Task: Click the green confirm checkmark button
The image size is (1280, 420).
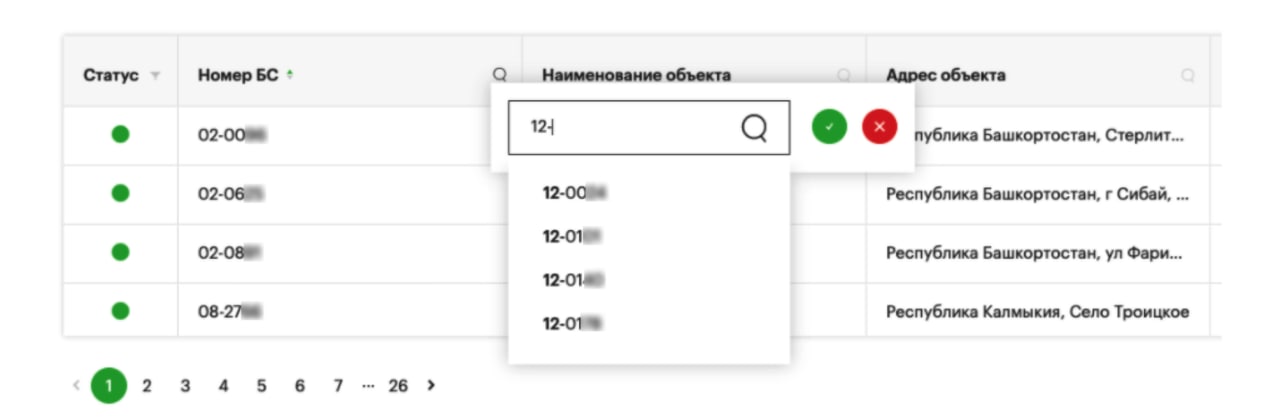Action: pos(829,127)
